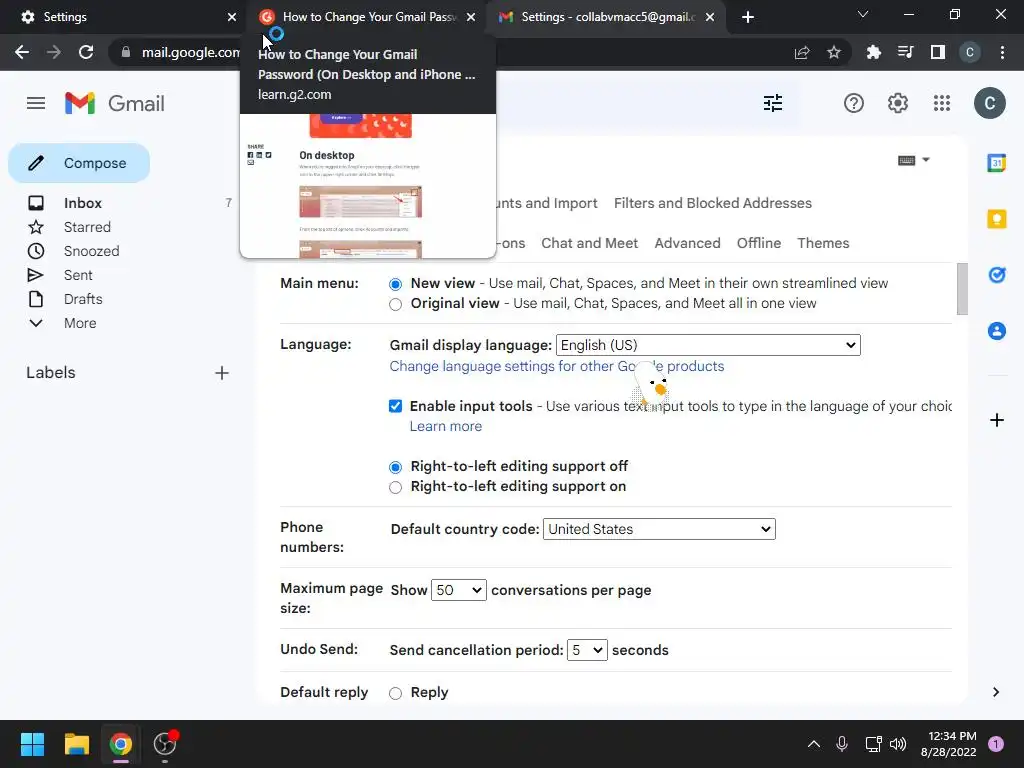Open Google Tasks side panel

click(x=997, y=275)
